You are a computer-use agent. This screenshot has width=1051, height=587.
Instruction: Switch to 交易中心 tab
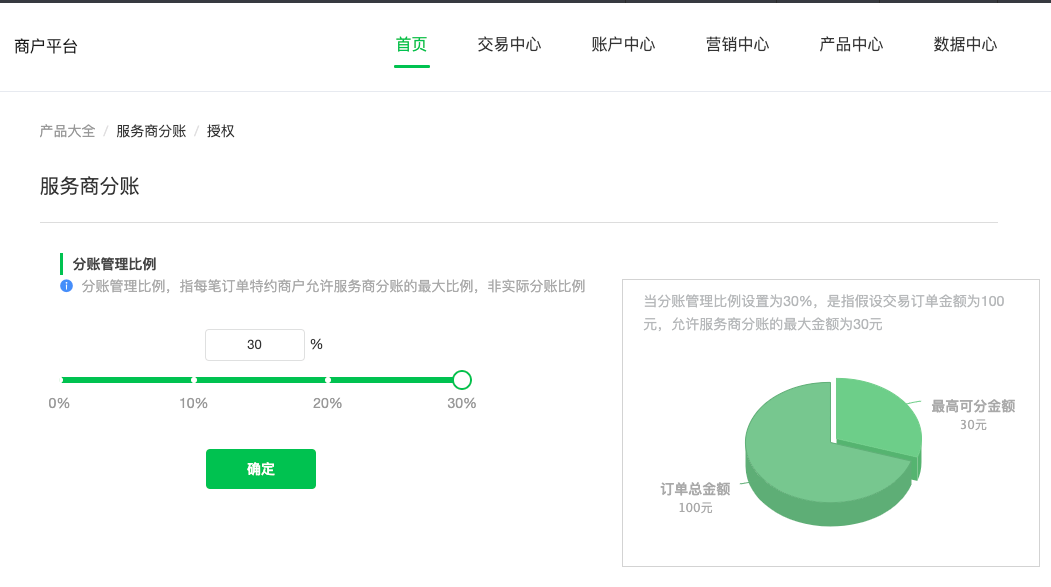pos(509,44)
